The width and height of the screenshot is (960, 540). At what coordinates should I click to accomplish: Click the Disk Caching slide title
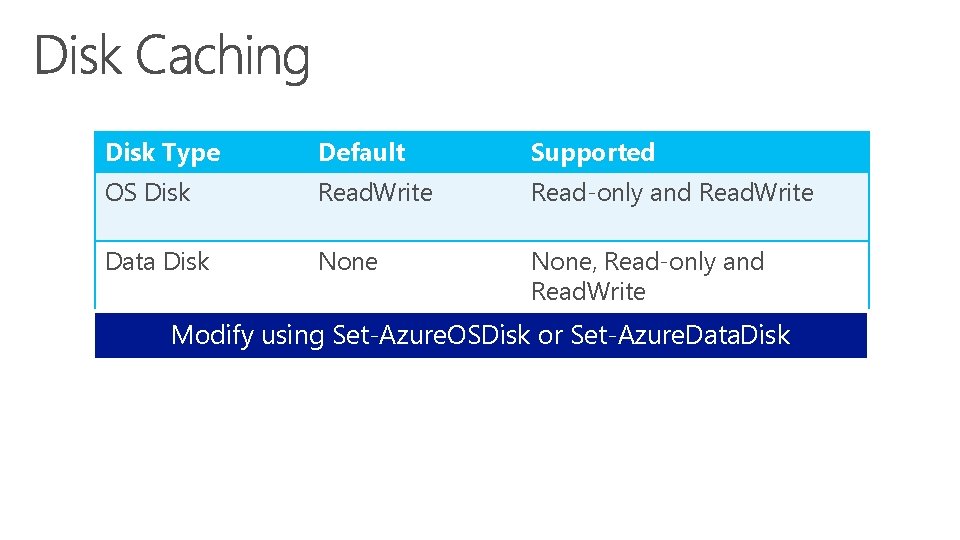pos(172,56)
